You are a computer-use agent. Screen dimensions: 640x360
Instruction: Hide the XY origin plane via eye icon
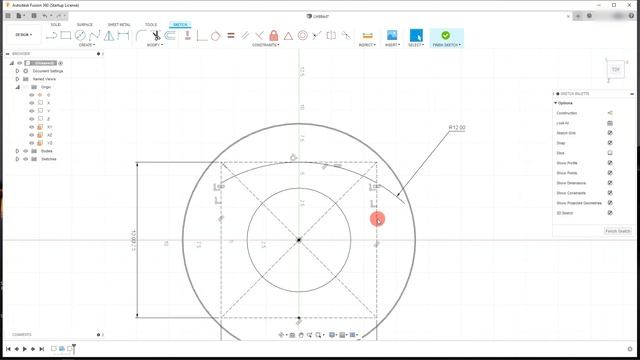pos(31,127)
